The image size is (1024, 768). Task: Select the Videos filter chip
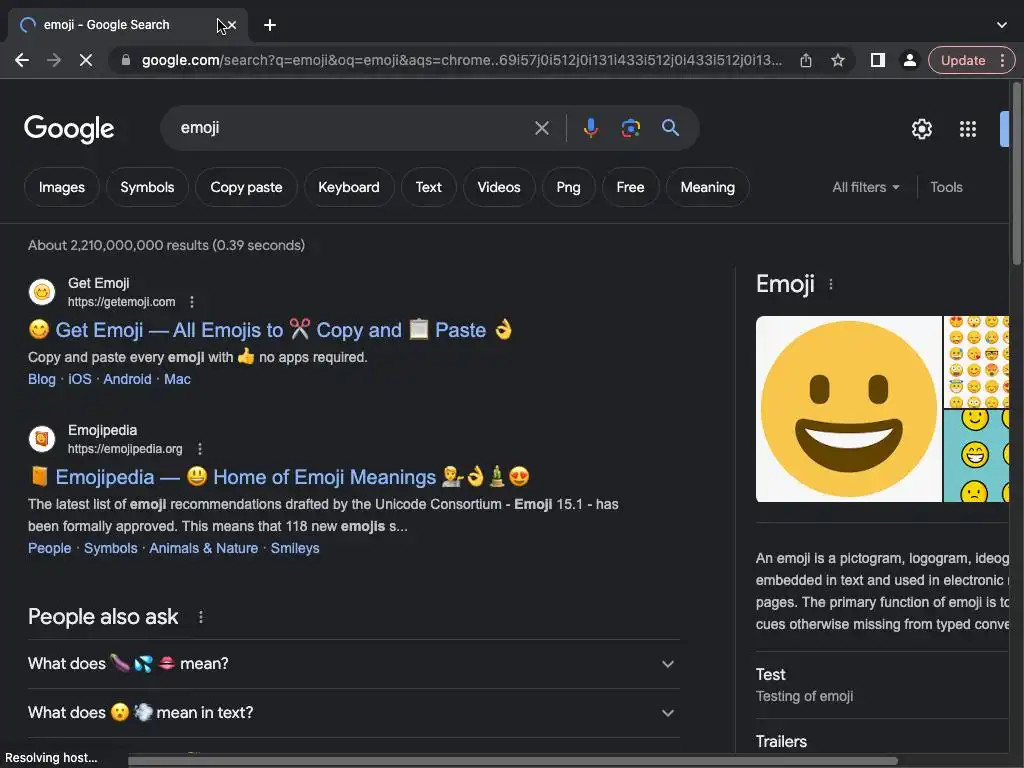(x=499, y=187)
